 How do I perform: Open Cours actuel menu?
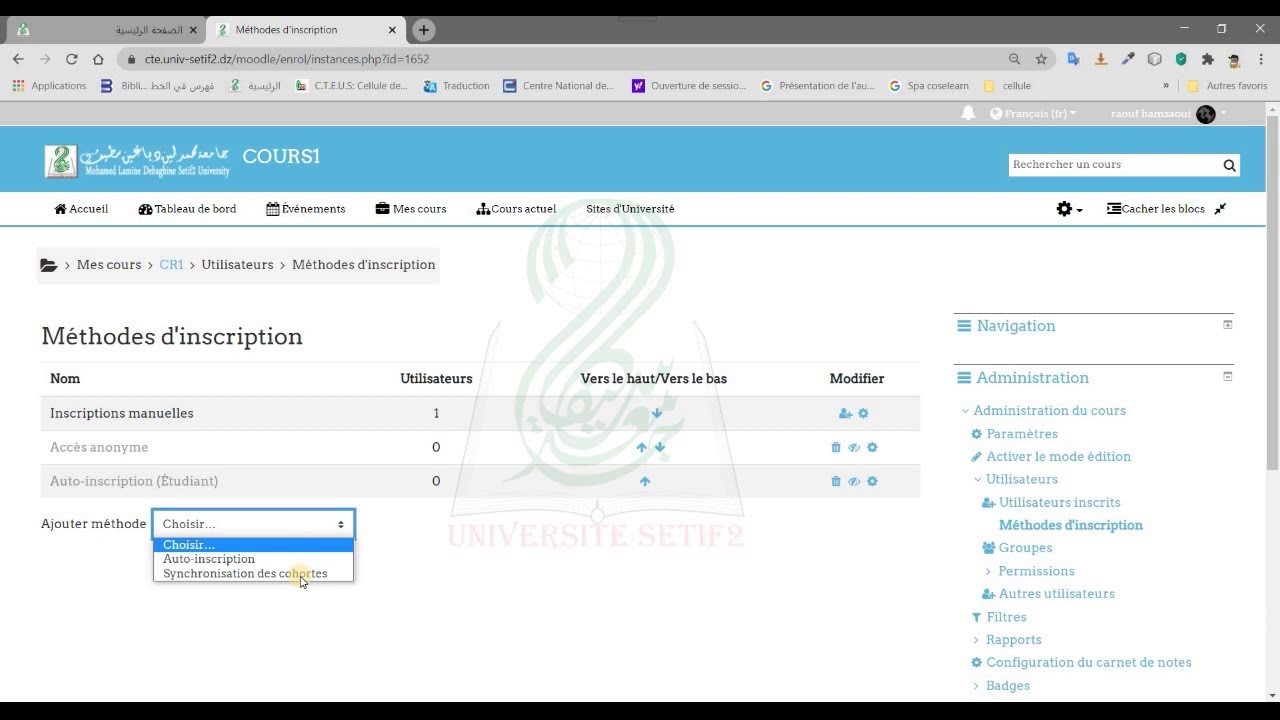coord(516,209)
